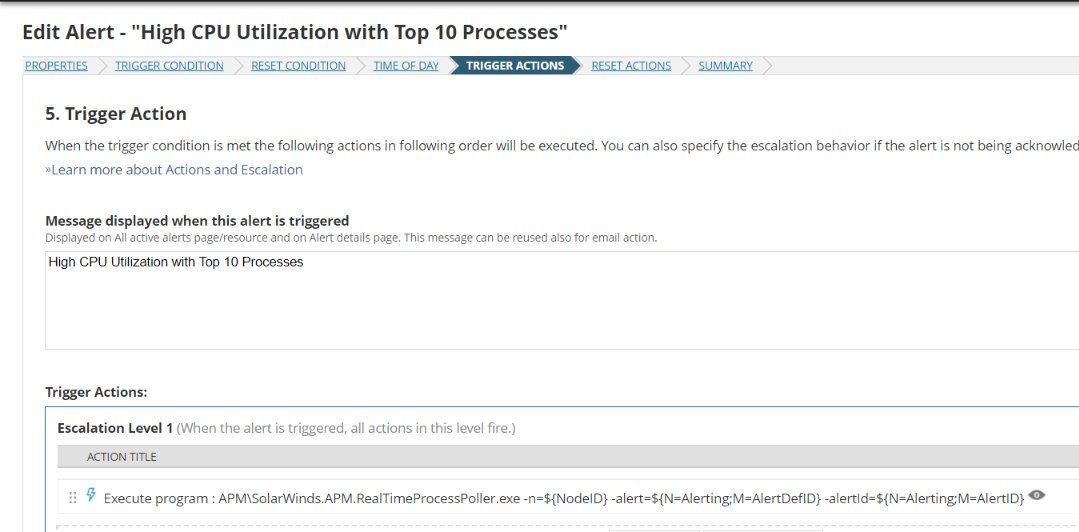
Task: Select the Trigger Actions step
Action: tap(515, 66)
